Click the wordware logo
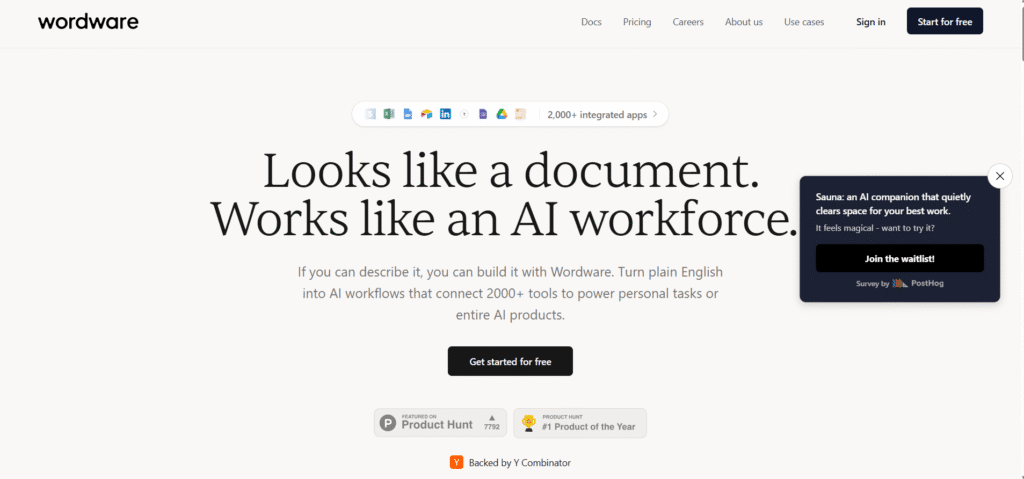This screenshot has height=479, width=1024. coord(88,22)
